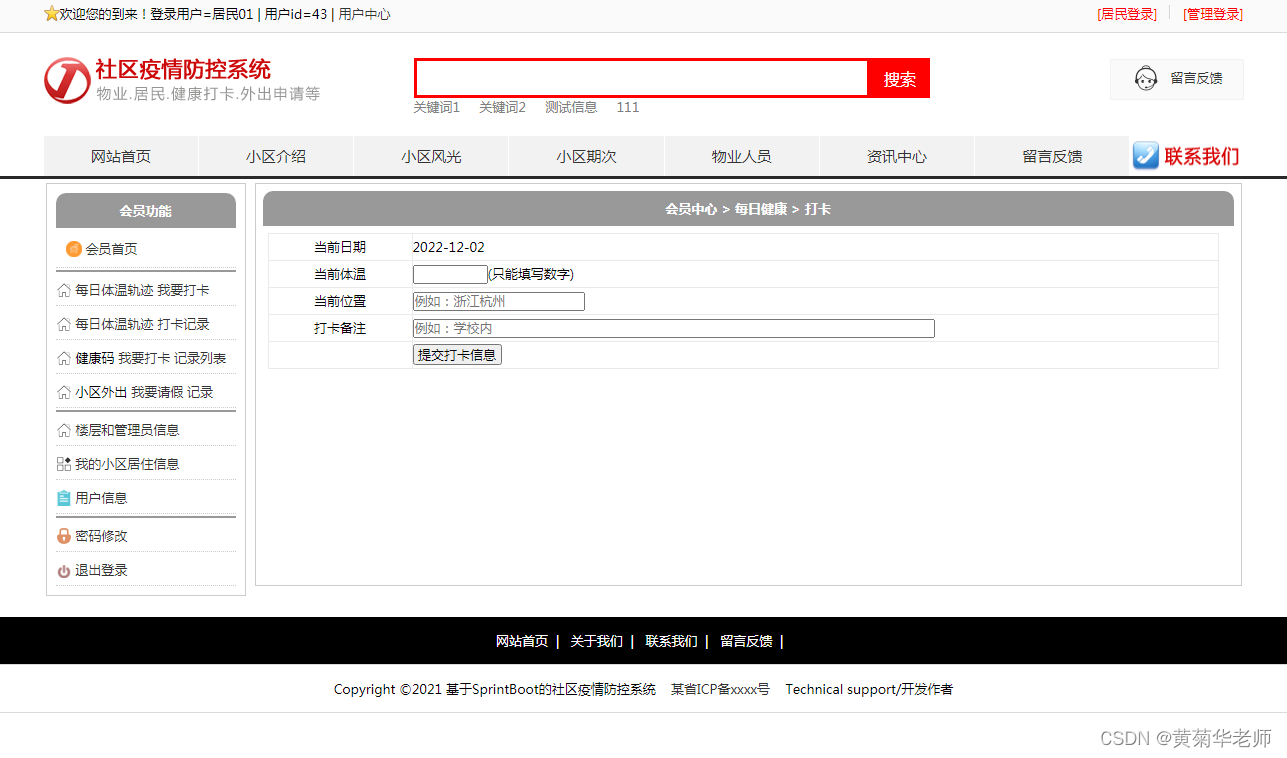Click the 管理登录 link
Image resolution: width=1287 pixels, height=758 pixels.
tap(1213, 14)
